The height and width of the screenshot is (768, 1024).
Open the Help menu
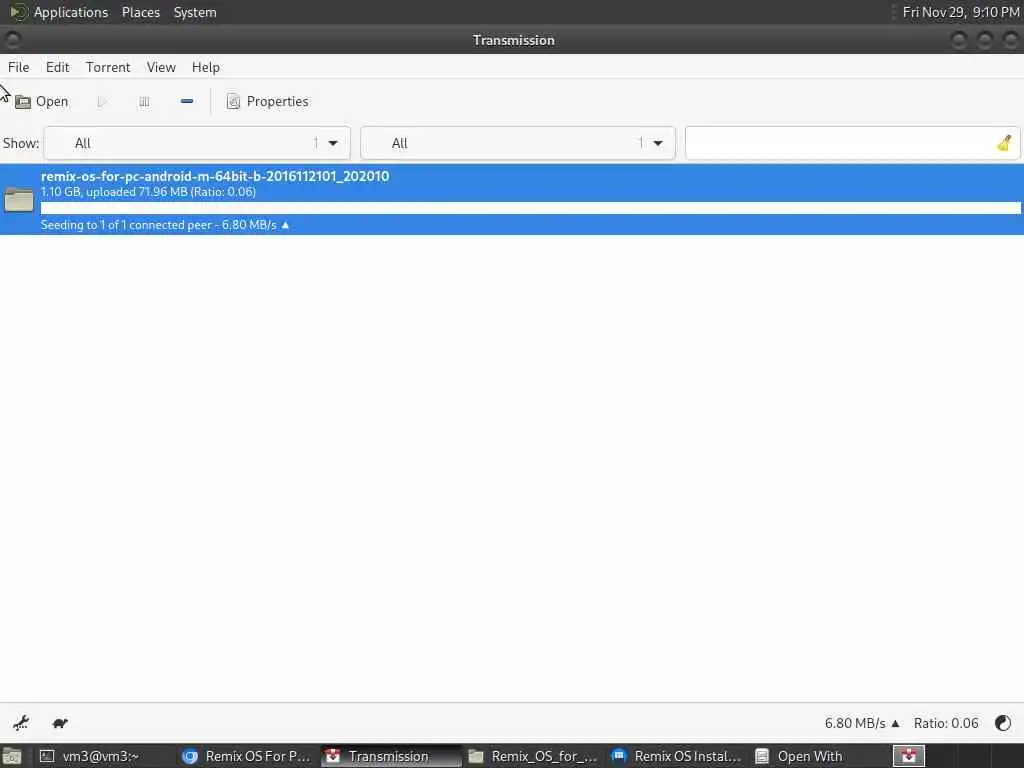206,67
